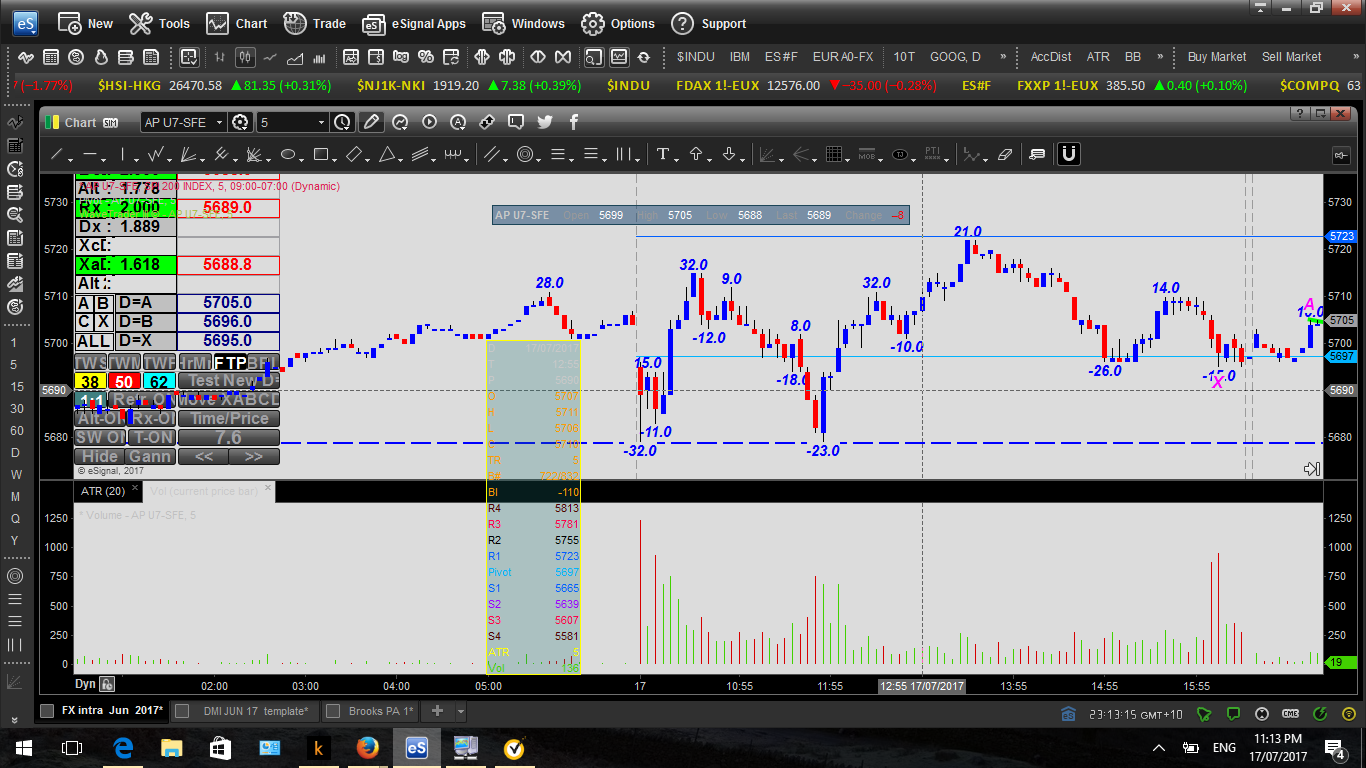Click the Buy Market button
This screenshot has height=768, width=1366.
[x=1217, y=57]
